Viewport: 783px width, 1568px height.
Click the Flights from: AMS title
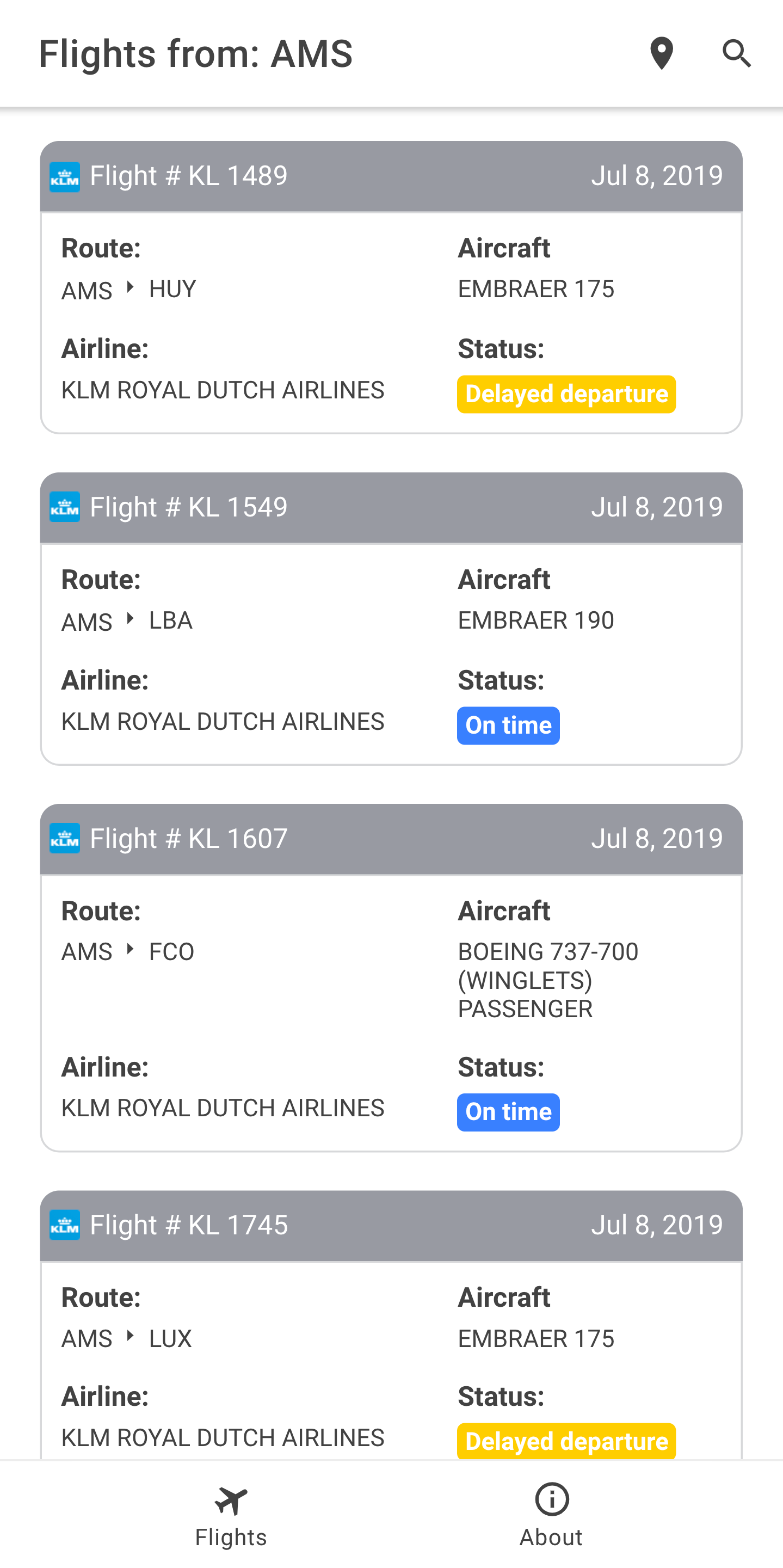point(195,53)
